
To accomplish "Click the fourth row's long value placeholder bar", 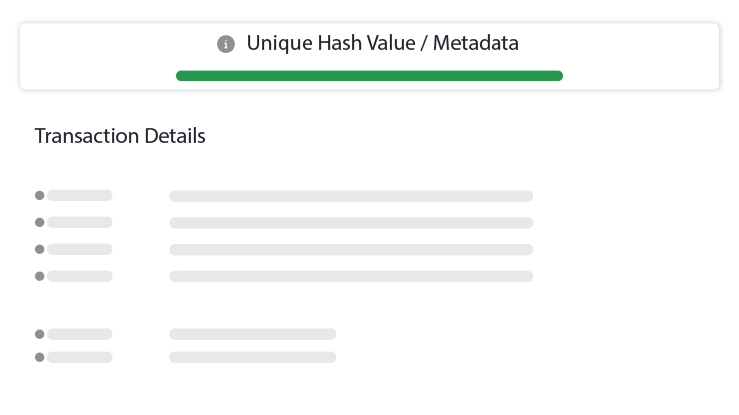I will point(351,276).
